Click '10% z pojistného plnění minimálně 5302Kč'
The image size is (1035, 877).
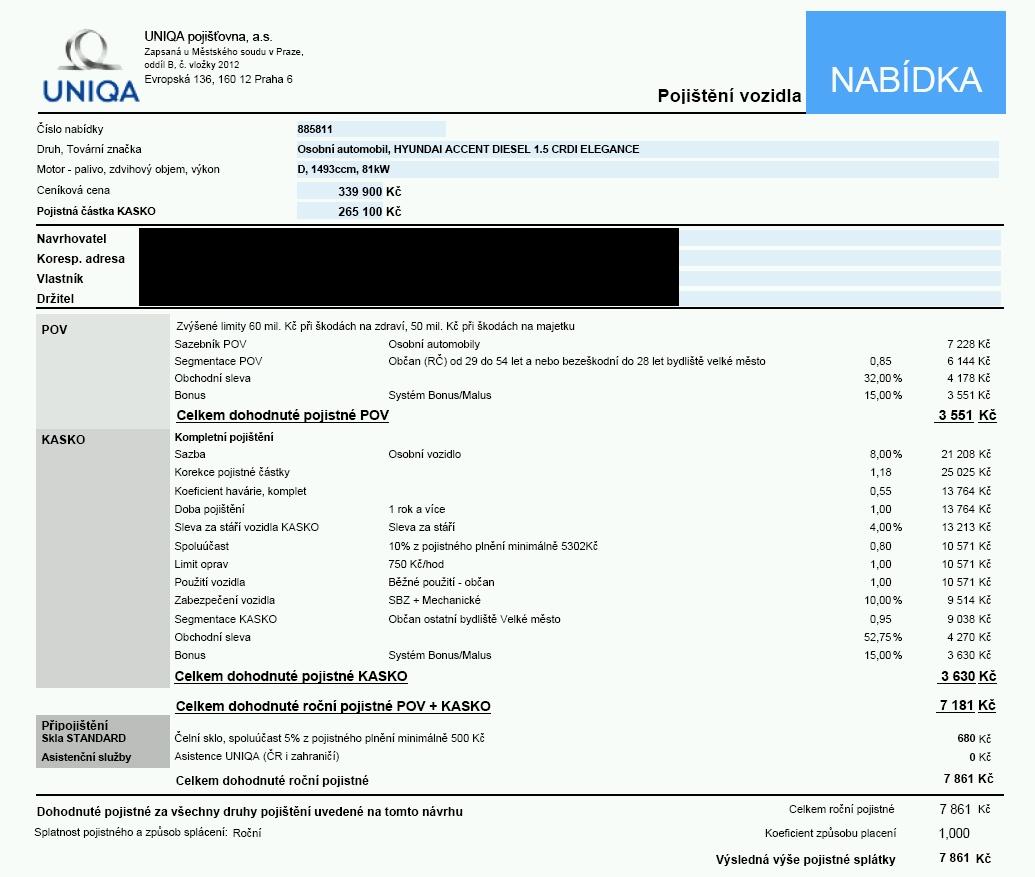click(x=493, y=546)
